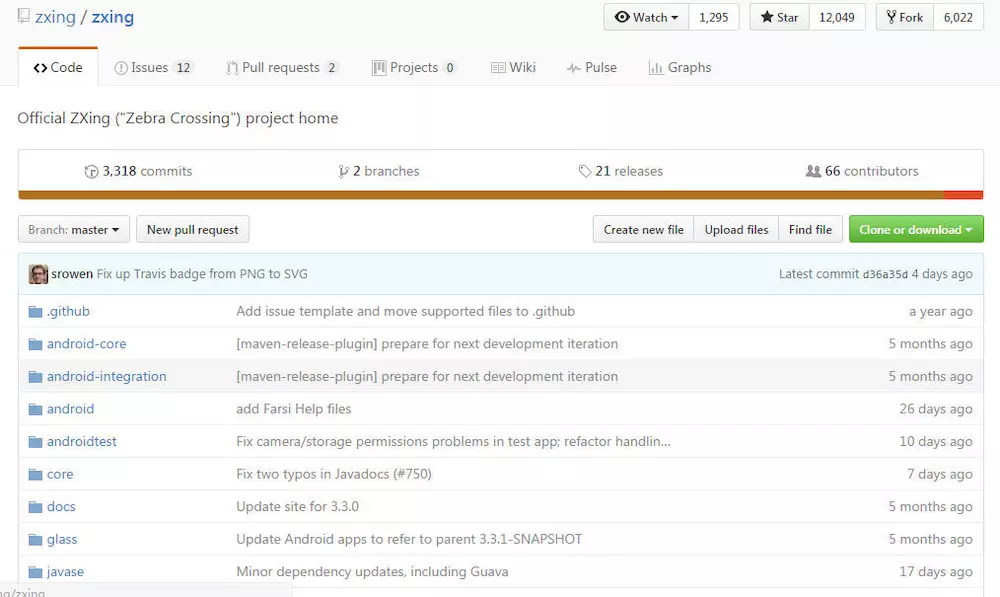Click the language breakdown color bar
Image resolution: width=1000 pixels, height=597 pixels.
(x=501, y=195)
